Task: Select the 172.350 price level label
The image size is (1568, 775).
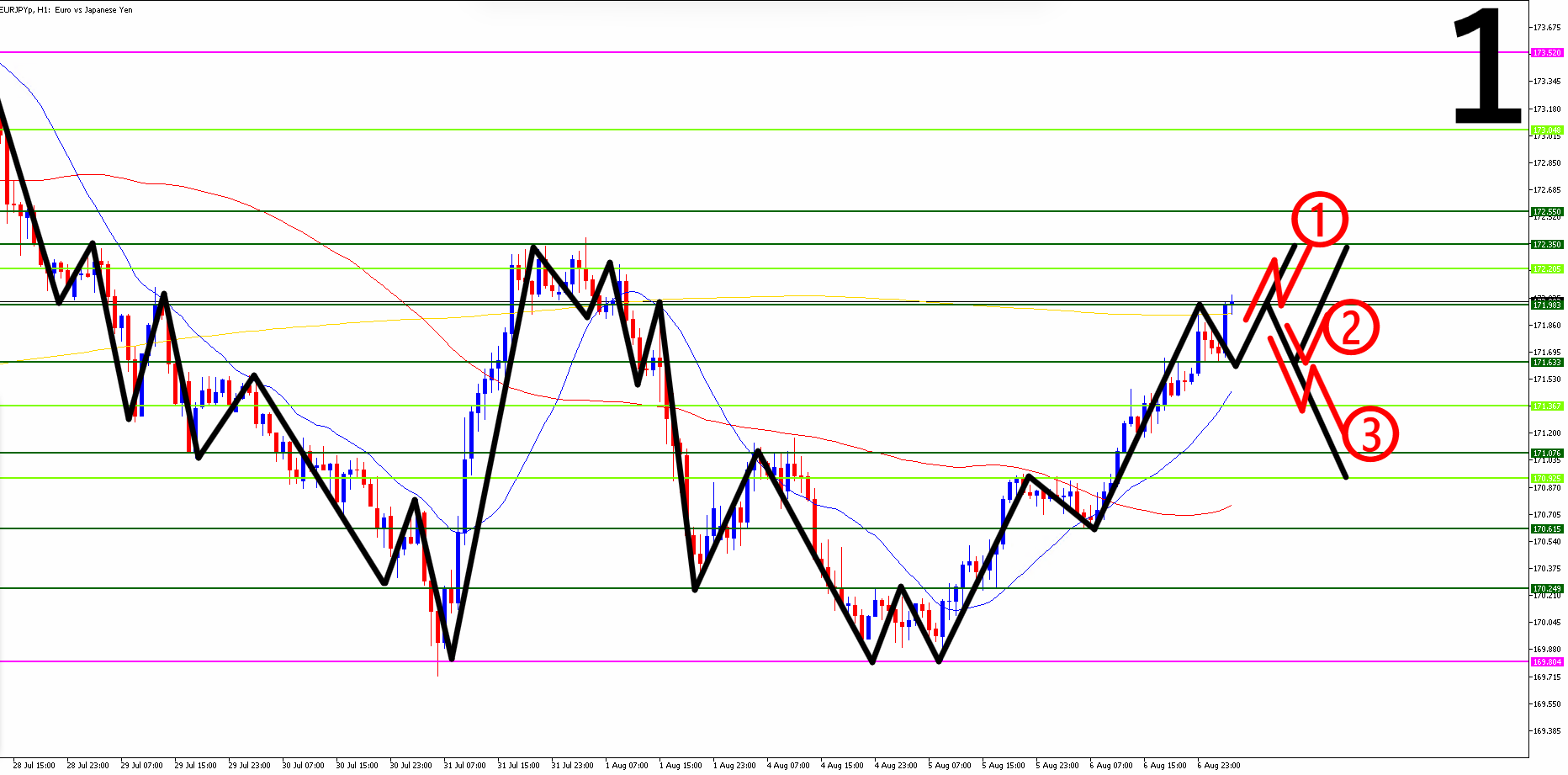Action: pyautogui.click(x=1546, y=245)
